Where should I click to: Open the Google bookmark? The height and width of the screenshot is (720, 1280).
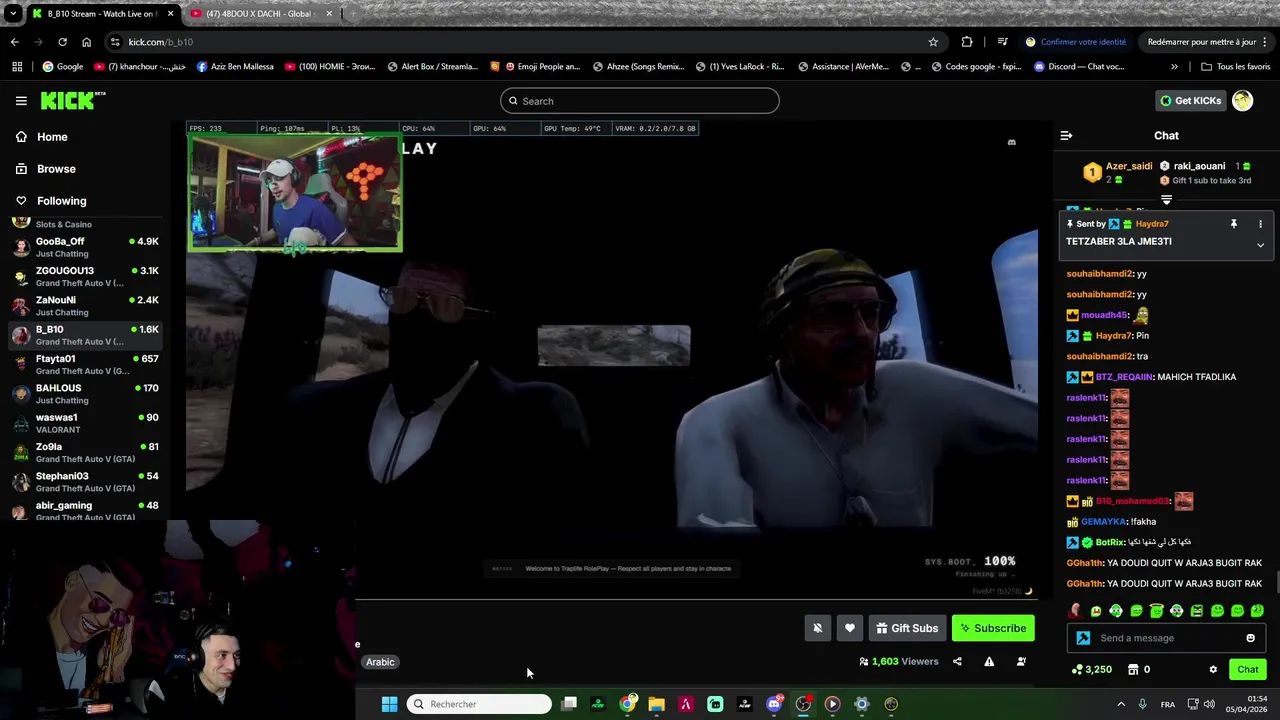click(x=62, y=67)
